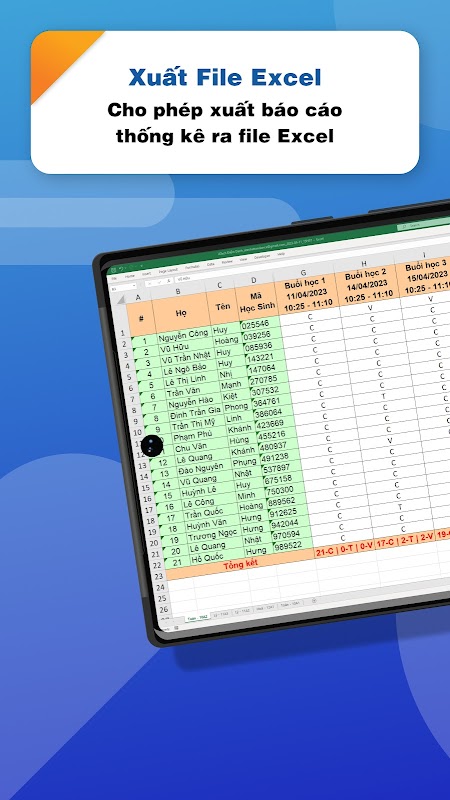The width and height of the screenshot is (450, 800).
Task: Select student code cell '989522'
Action: point(288,546)
